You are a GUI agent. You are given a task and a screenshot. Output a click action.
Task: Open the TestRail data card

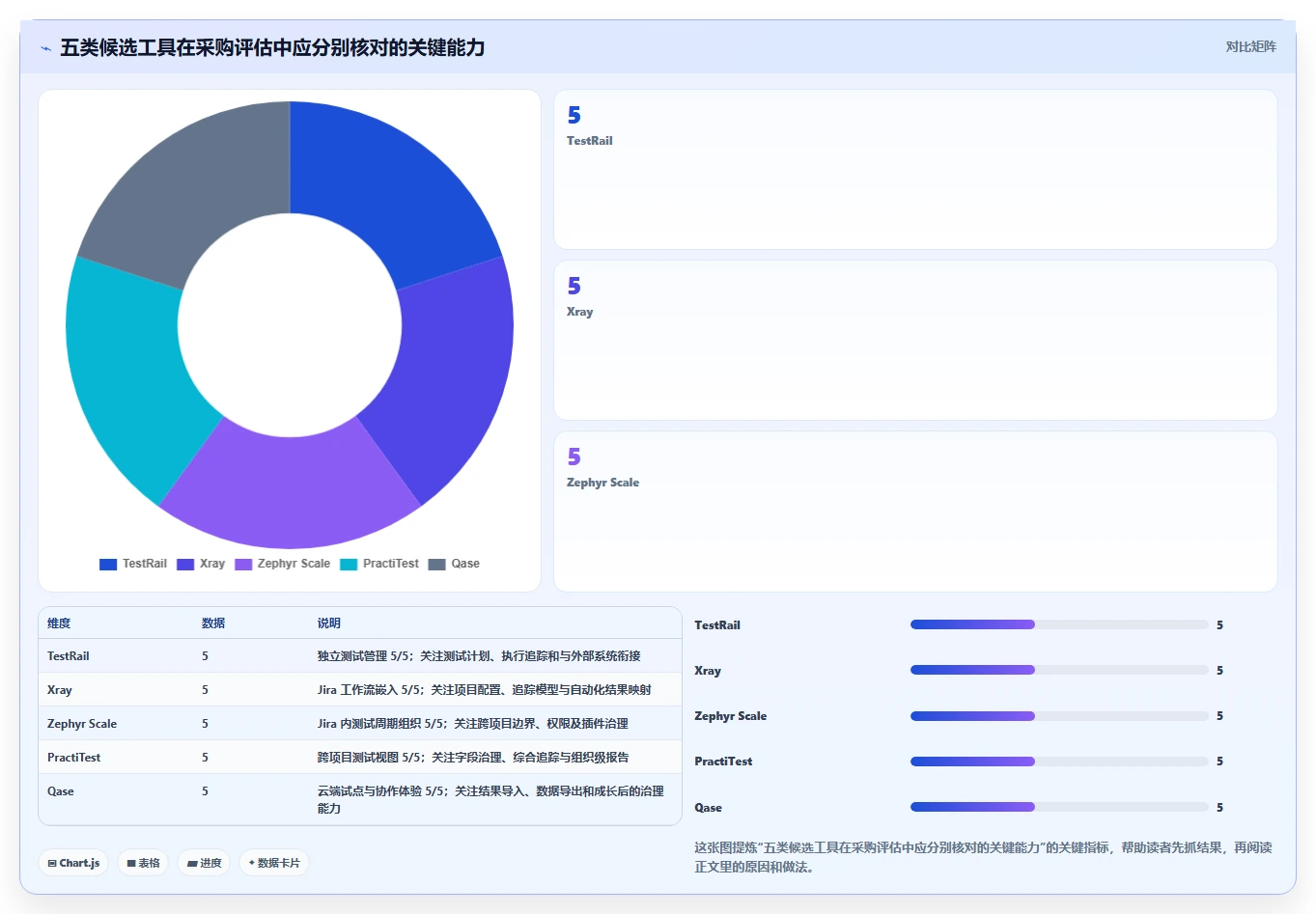(915, 170)
